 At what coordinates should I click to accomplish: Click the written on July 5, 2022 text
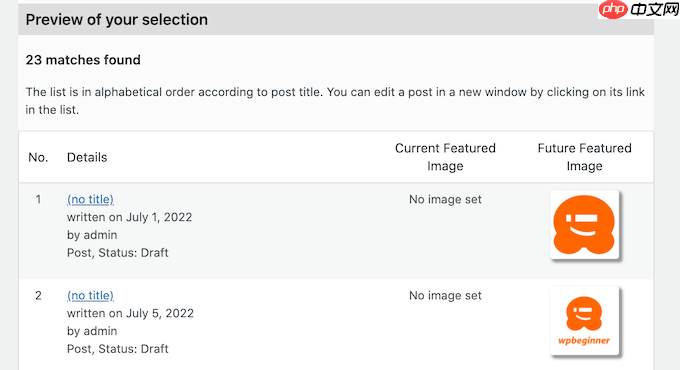(130, 313)
